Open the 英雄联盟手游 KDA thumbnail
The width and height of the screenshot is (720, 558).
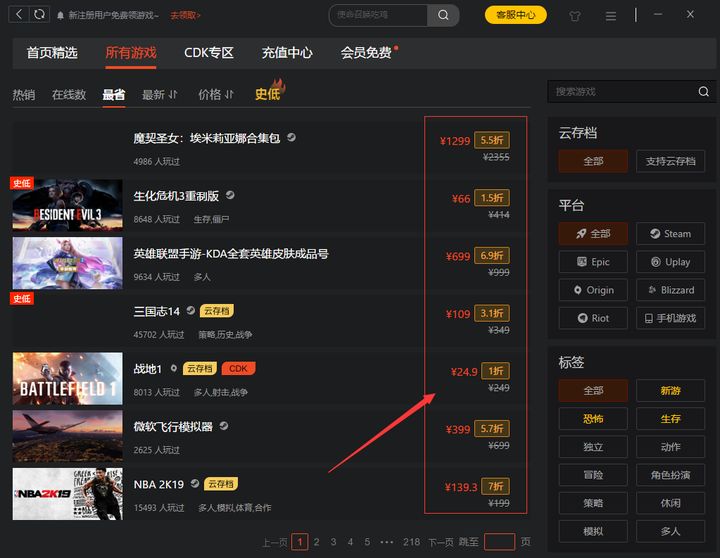click(68, 263)
